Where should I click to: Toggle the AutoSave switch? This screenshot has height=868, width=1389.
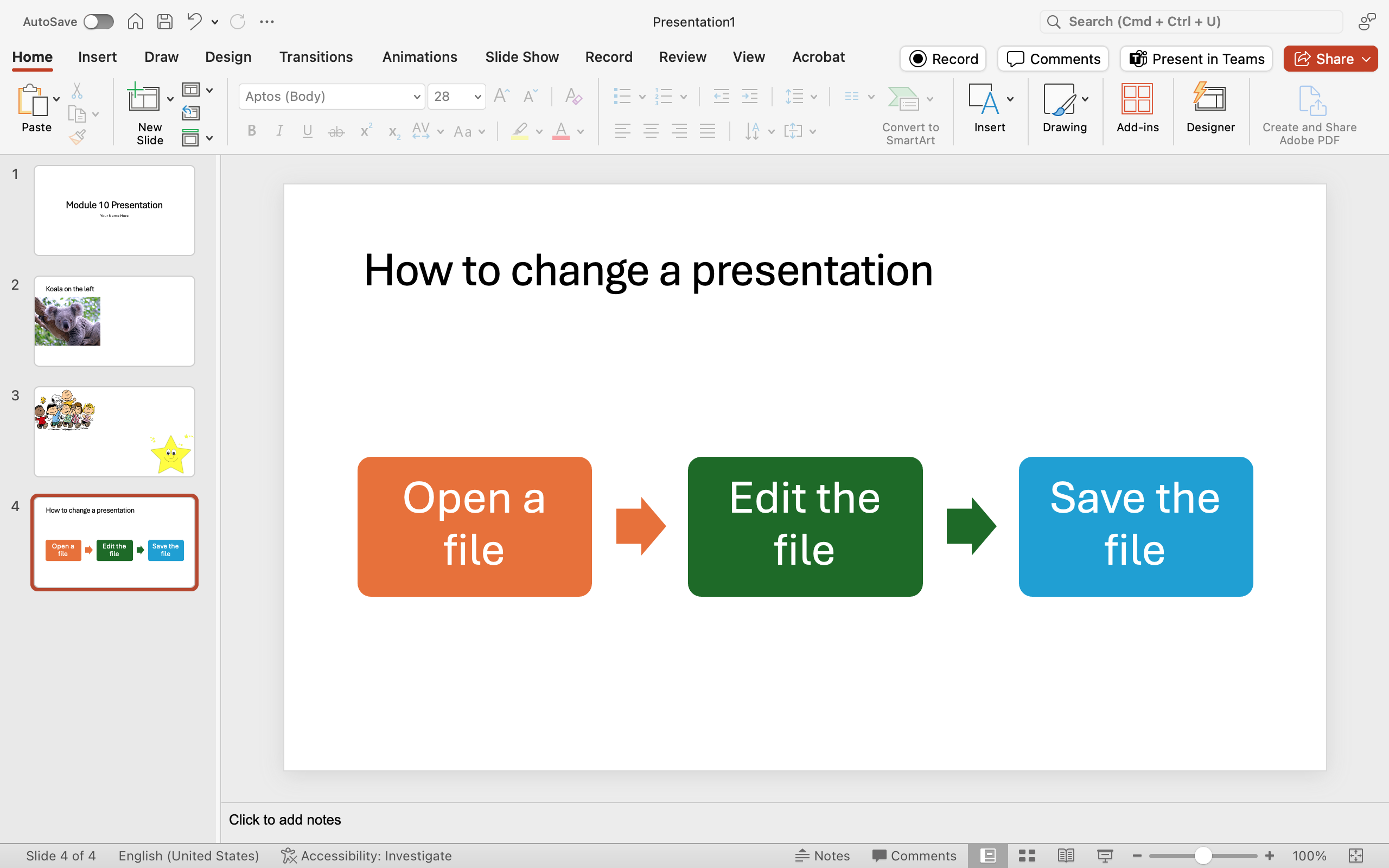point(98,22)
